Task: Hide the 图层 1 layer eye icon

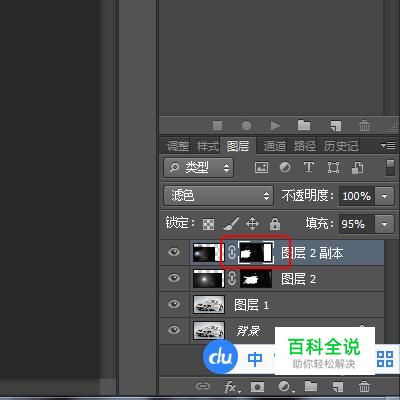Action: 174,304
